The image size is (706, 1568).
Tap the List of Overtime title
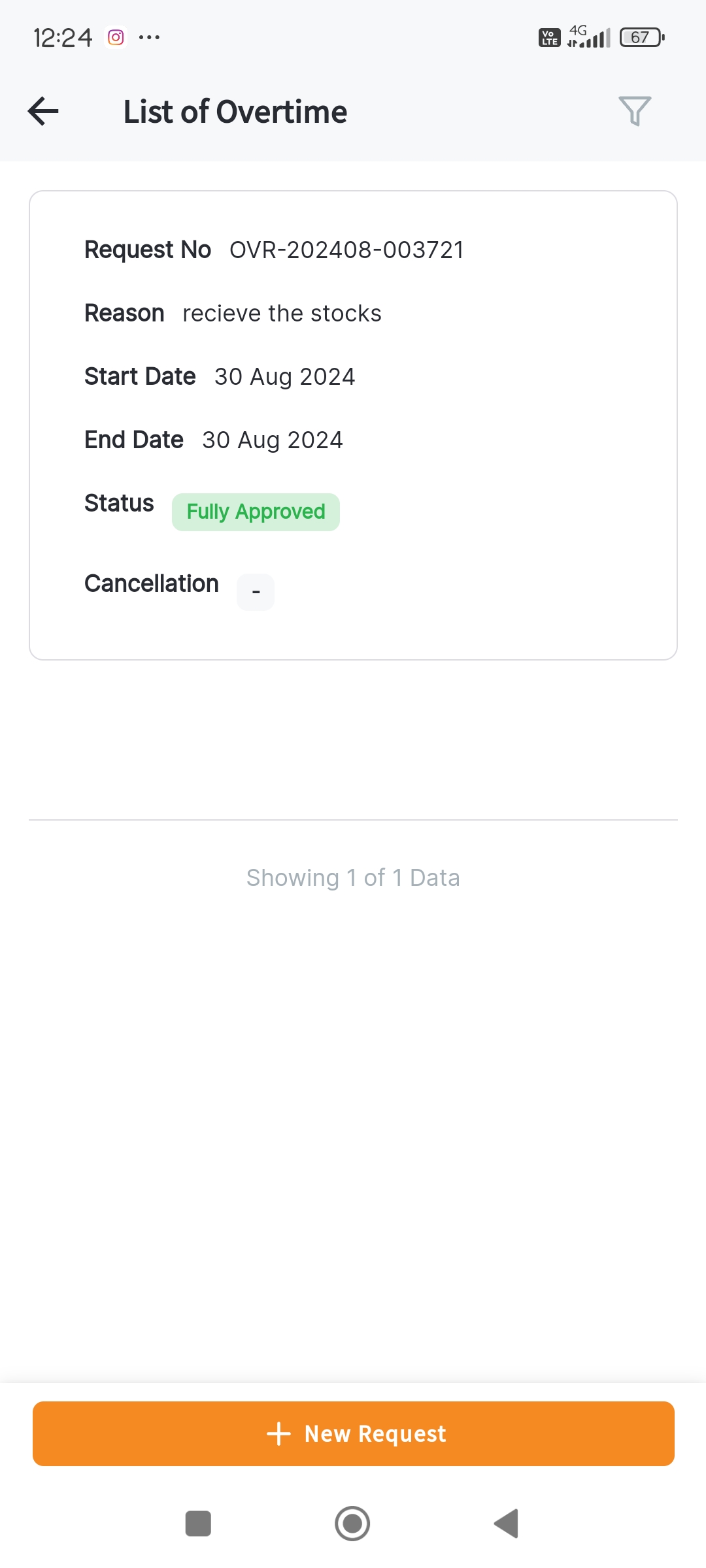pos(235,112)
